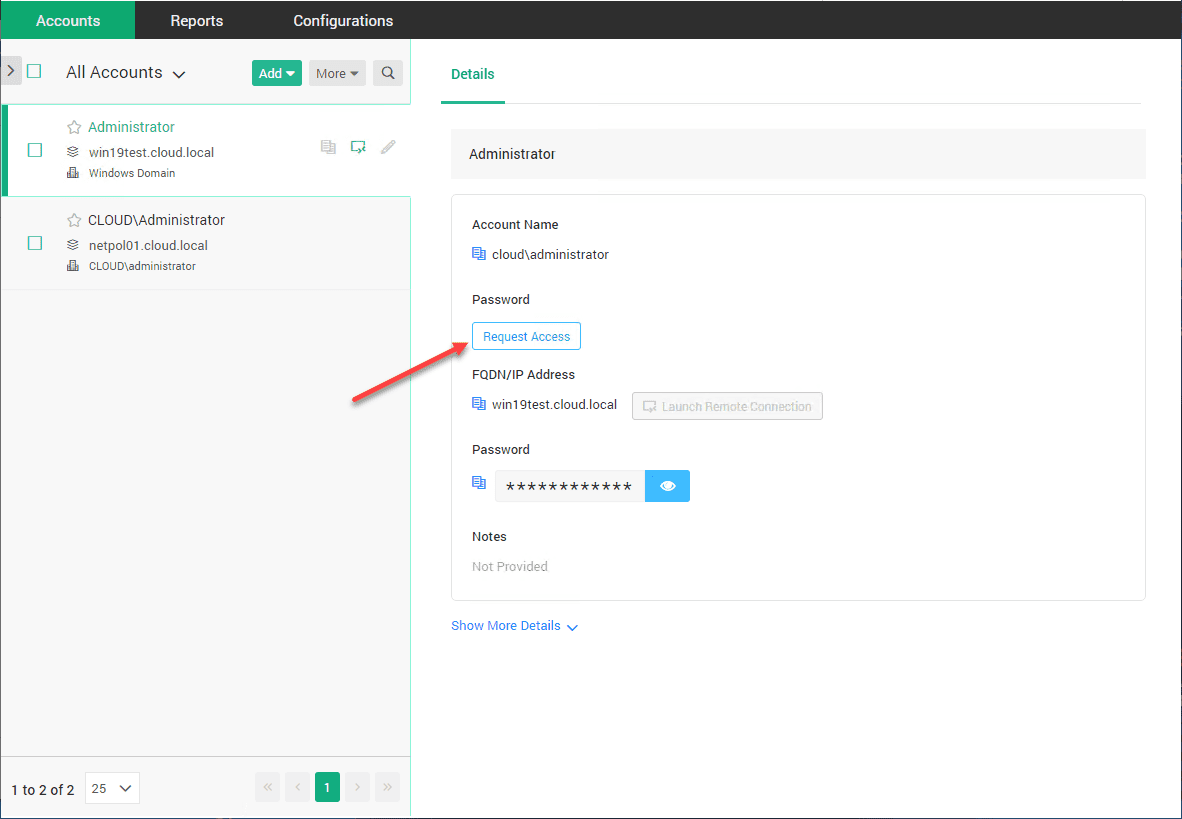Select the Administrator account name
The width and height of the screenshot is (1182, 819).
(x=131, y=127)
